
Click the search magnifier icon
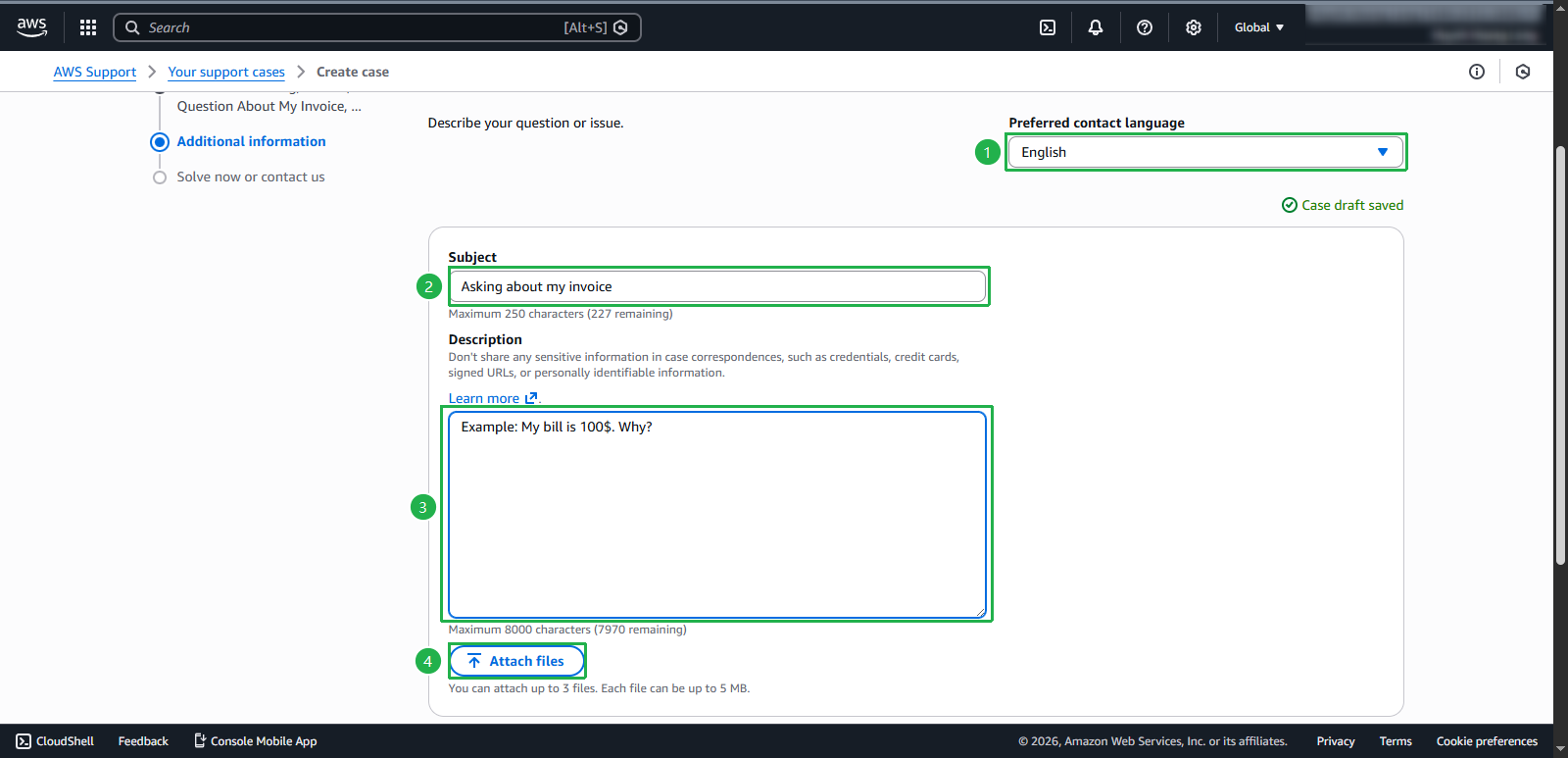132,27
